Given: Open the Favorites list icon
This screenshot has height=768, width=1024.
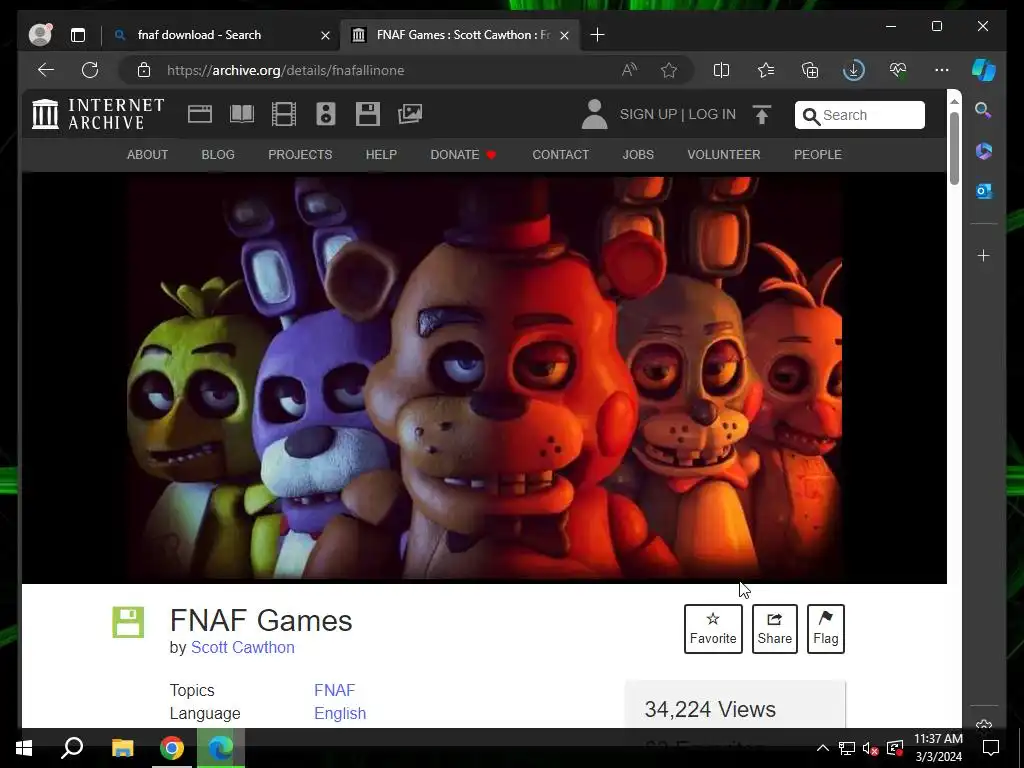Looking at the screenshot, I should [766, 70].
